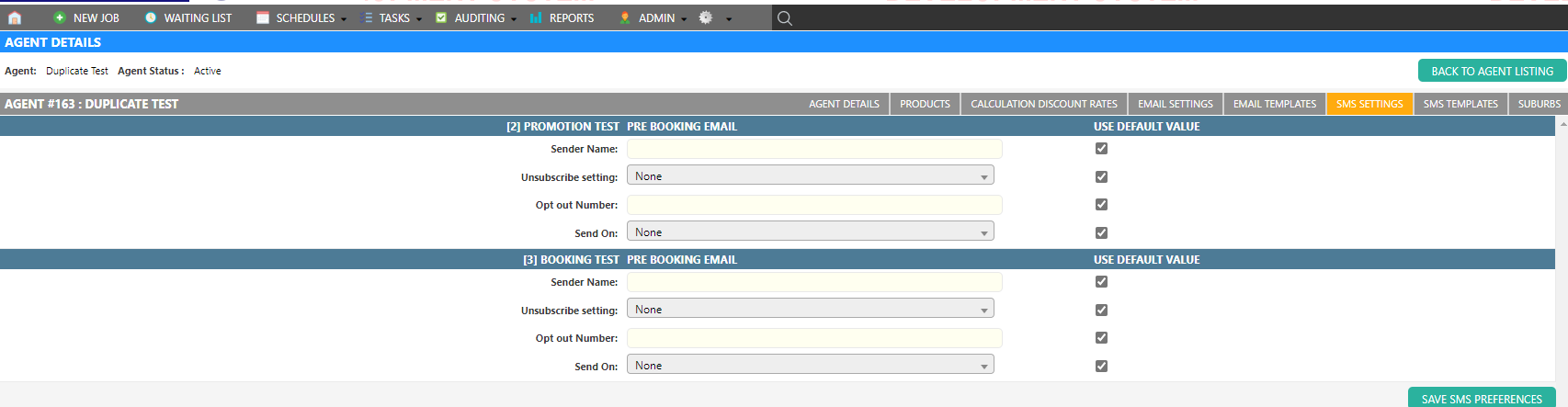Open the settings gear menu
This screenshot has height=407, width=1568.
pos(706,17)
